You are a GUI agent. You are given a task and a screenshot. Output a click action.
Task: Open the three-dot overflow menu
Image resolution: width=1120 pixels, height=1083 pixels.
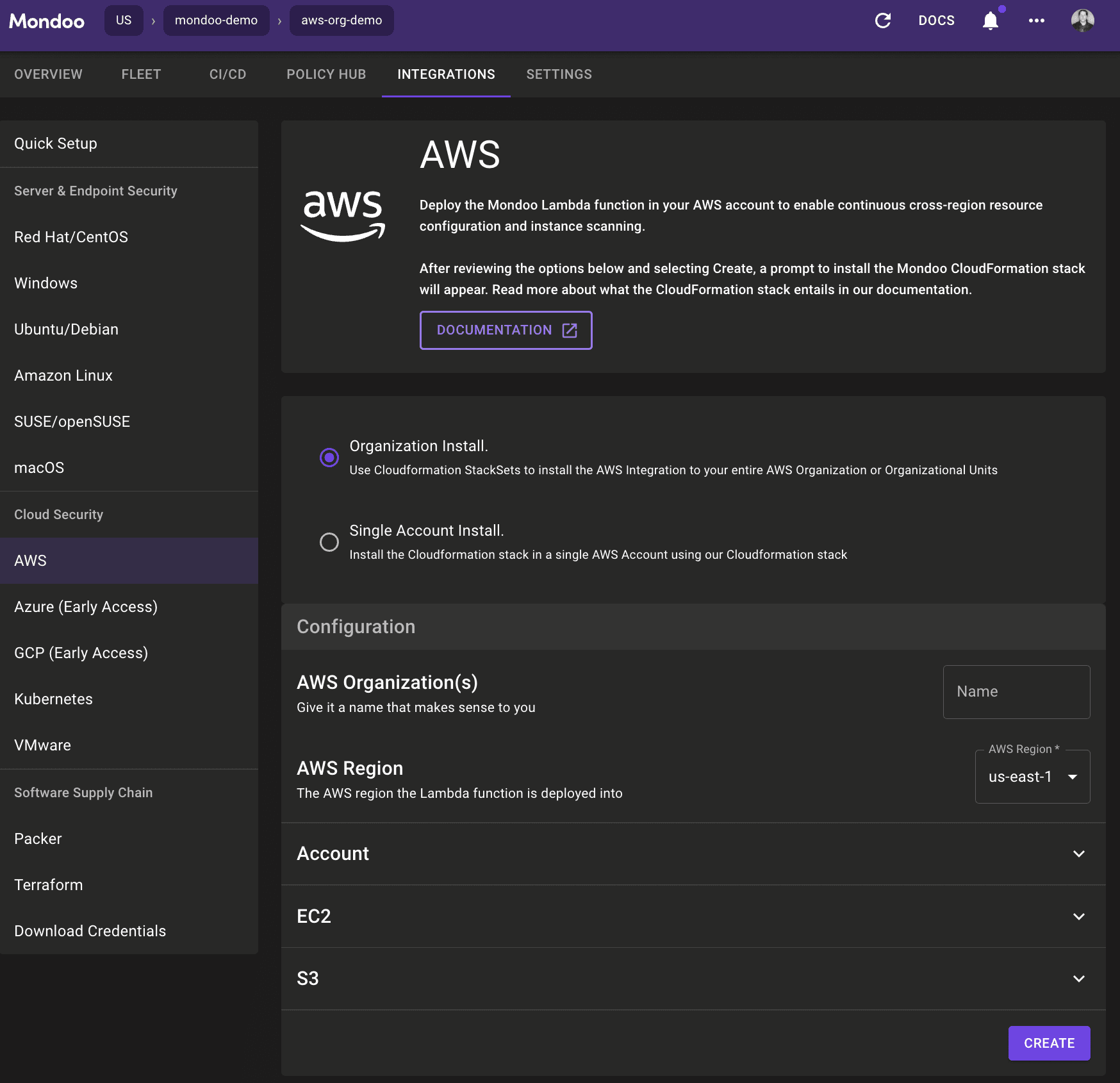[1037, 21]
